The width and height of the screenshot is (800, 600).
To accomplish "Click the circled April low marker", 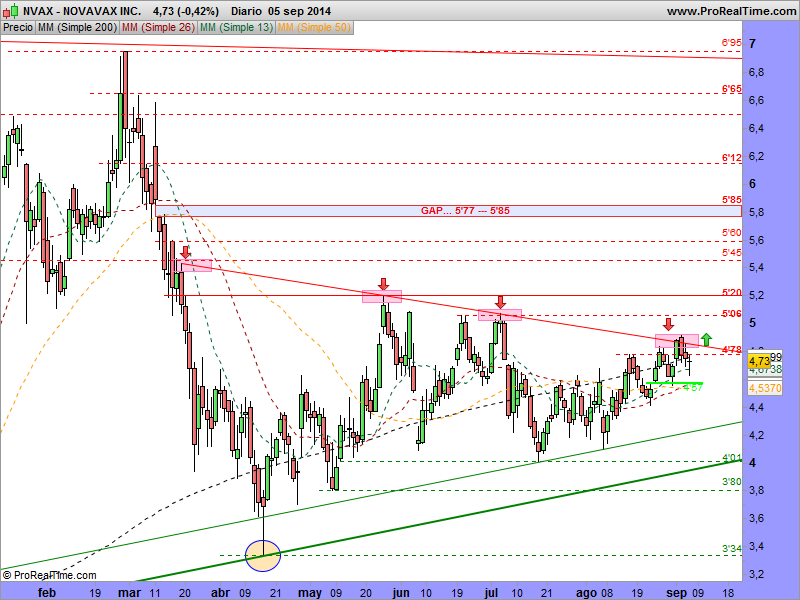I will tap(263, 554).
